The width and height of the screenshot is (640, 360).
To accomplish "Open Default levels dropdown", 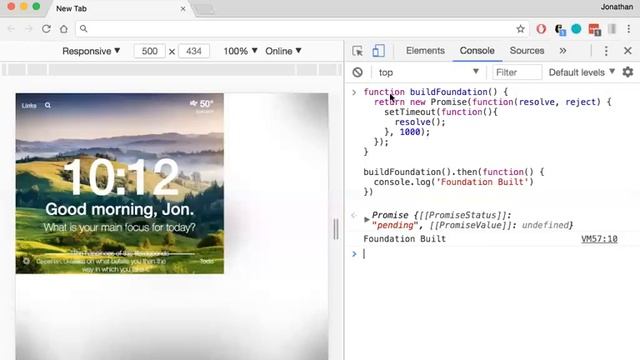I will [x=581, y=72].
